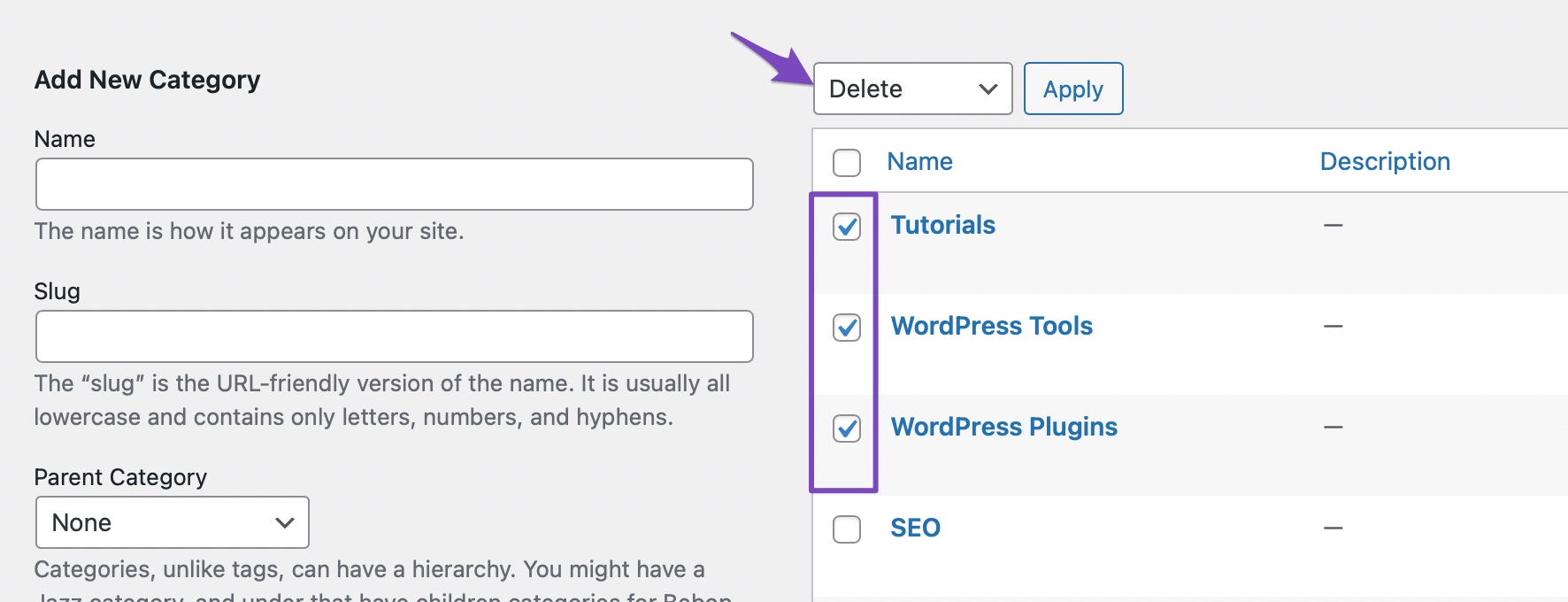The image size is (1568, 602).
Task: Sort categories by Name column header
Action: [x=920, y=161]
